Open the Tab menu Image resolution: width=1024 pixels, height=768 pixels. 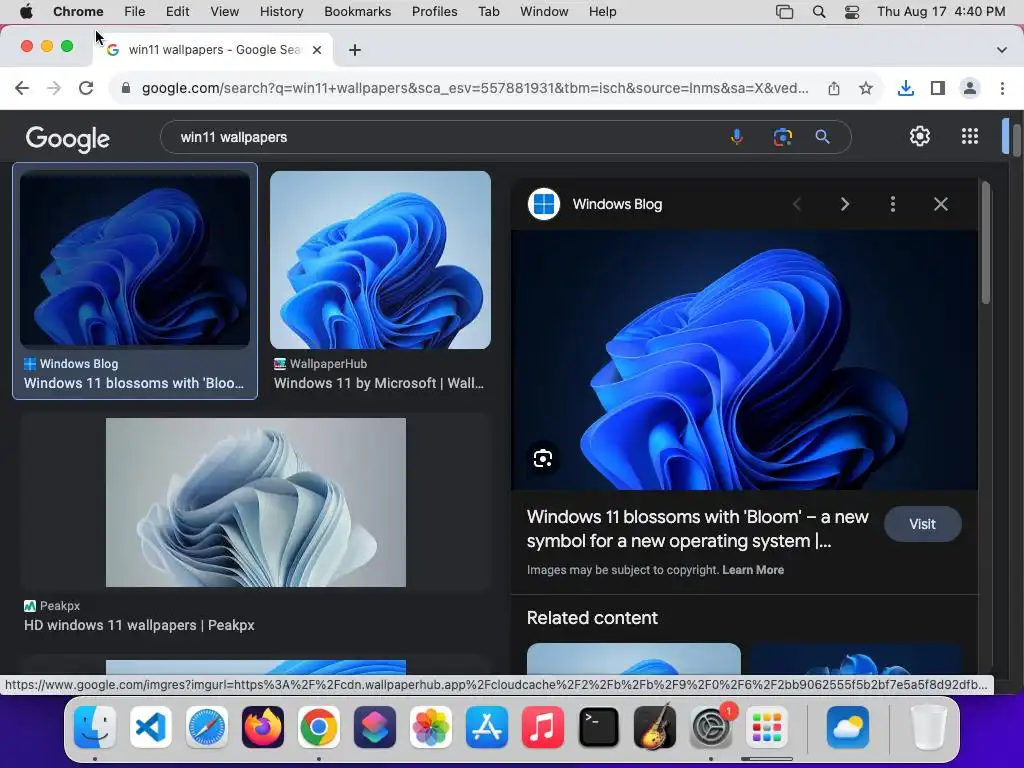tap(488, 12)
